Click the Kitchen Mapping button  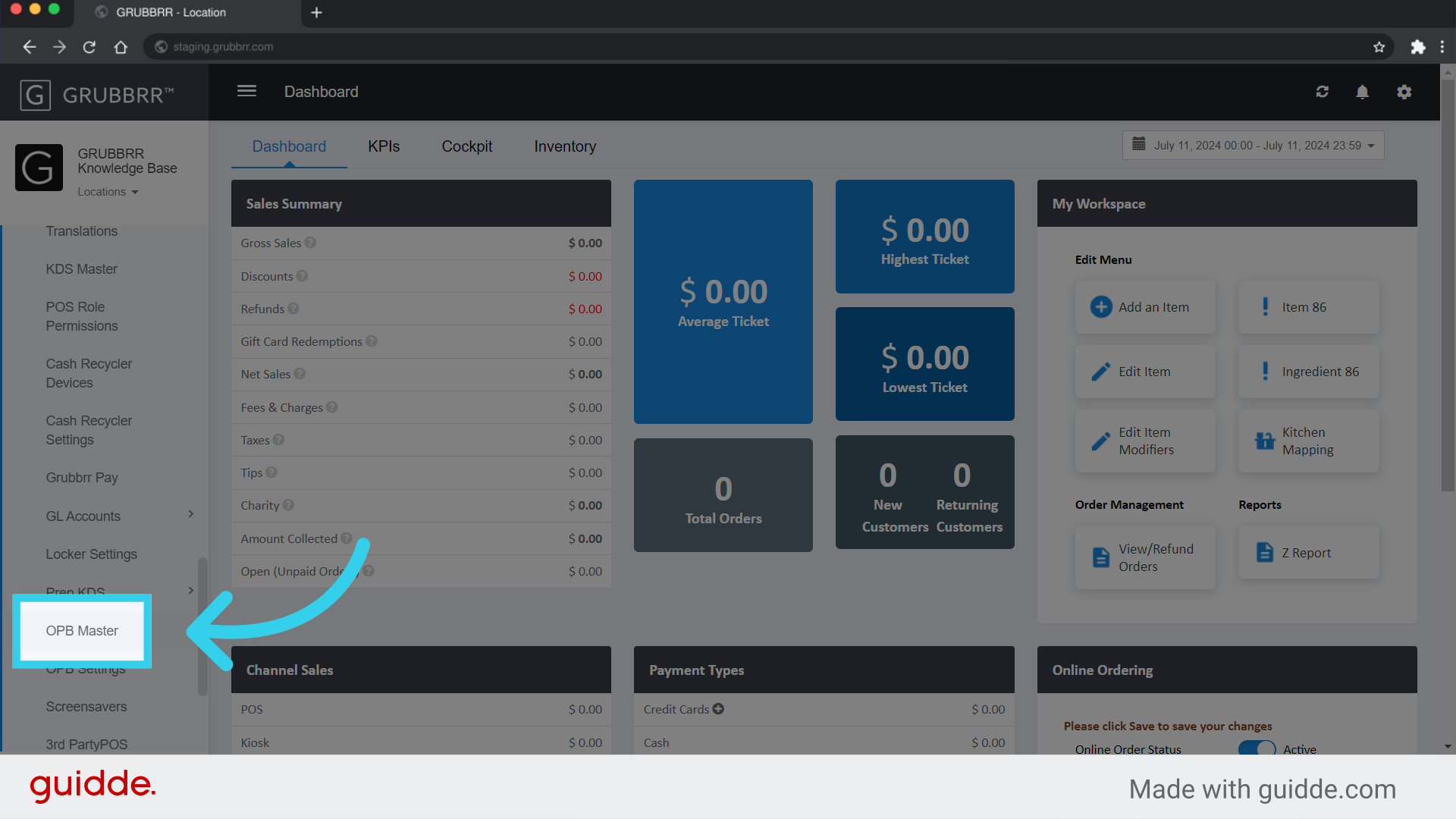click(1309, 441)
